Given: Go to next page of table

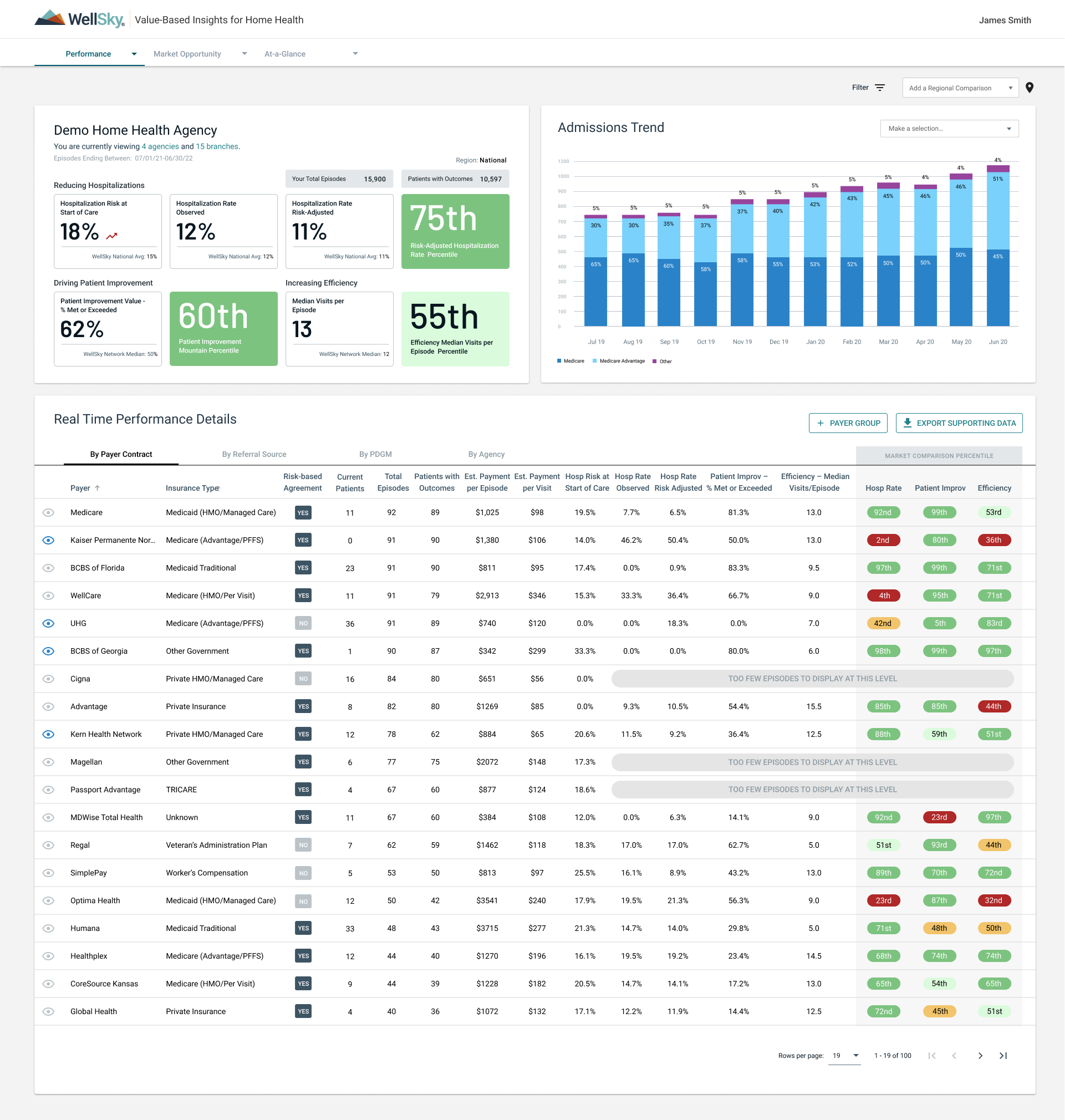Looking at the screenshot, I should (980, 1056).
